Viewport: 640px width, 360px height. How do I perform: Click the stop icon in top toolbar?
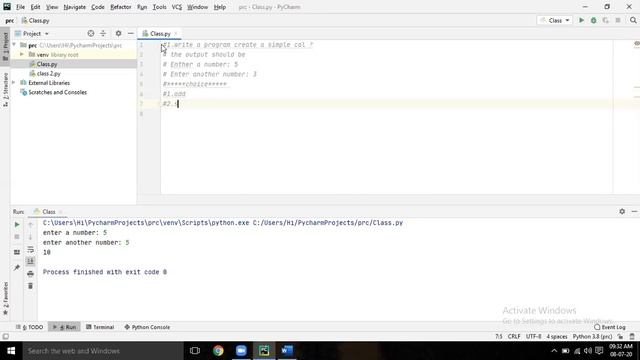(618, 20)
